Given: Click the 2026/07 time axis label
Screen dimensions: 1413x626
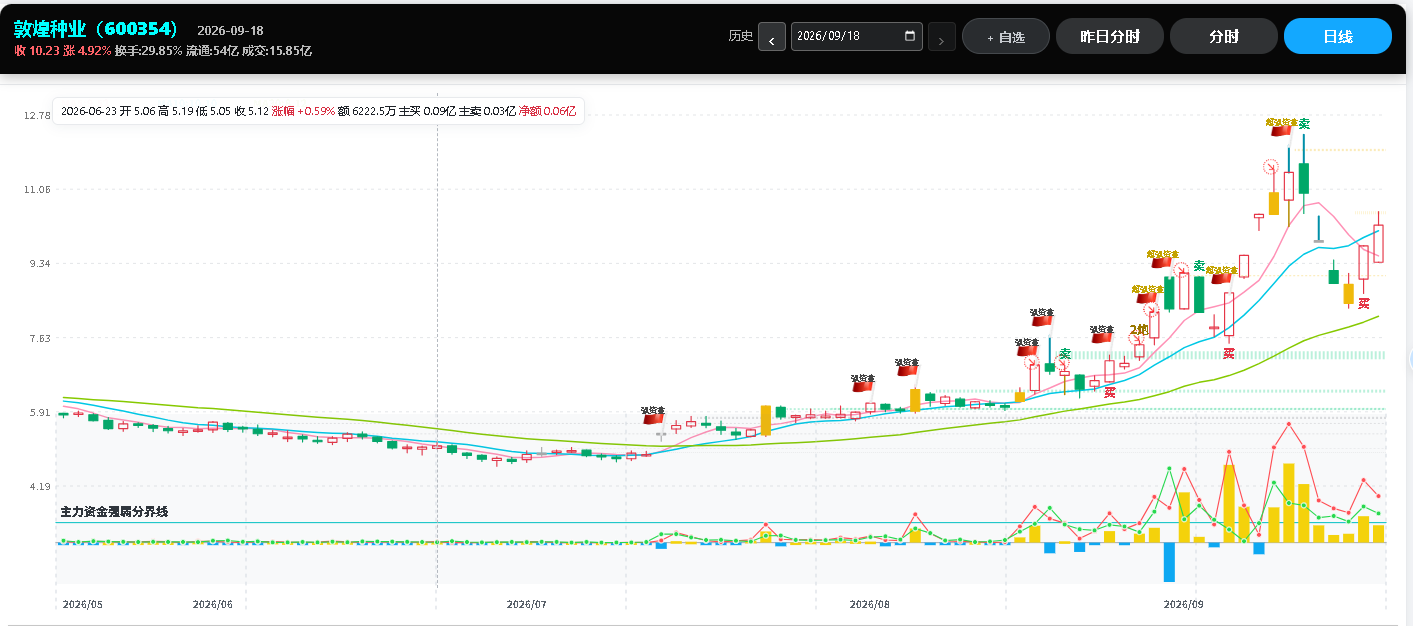Looking at the screenshot, I should (527, 604).
